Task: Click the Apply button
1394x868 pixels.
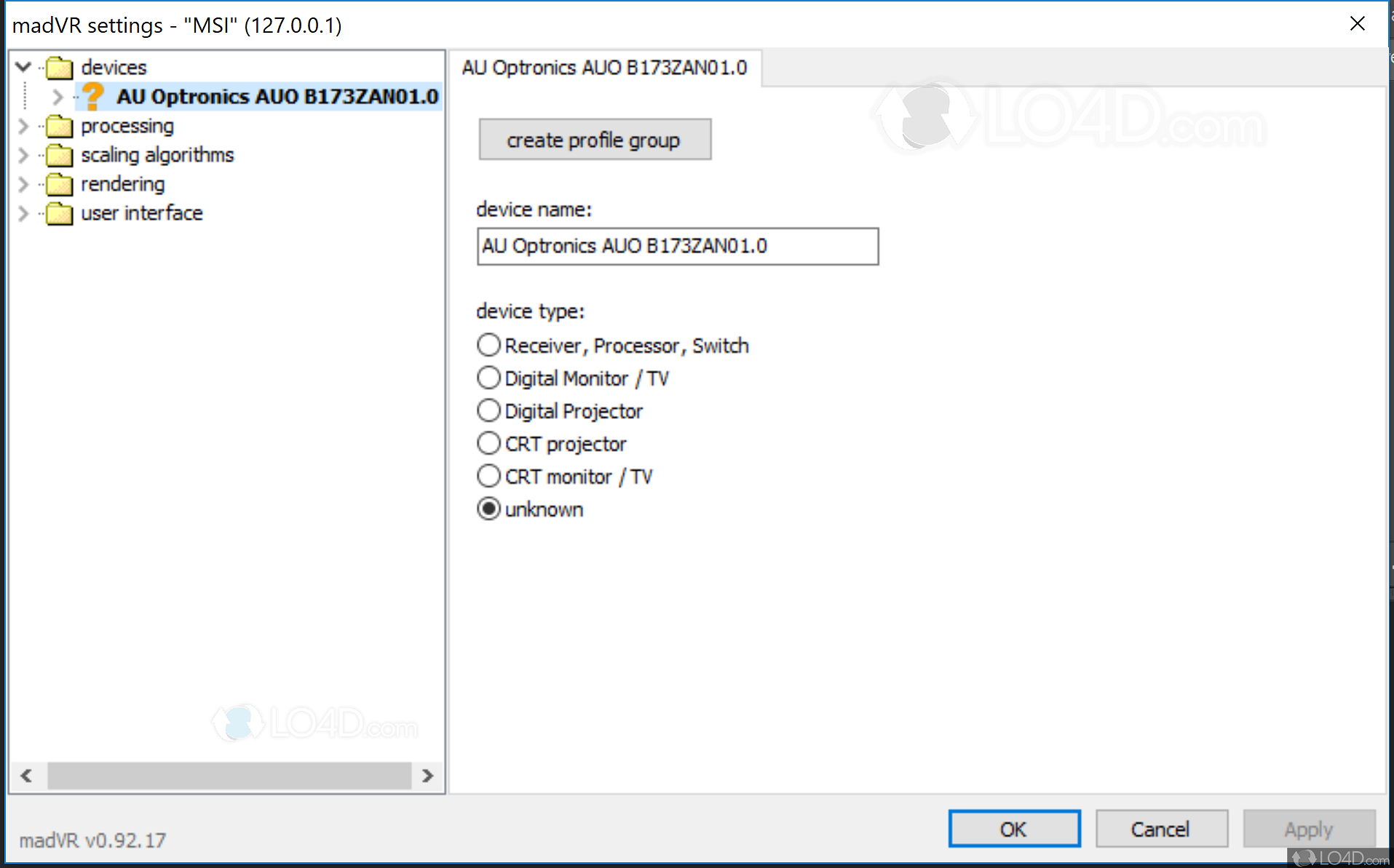Action: pyautogui.click(x=1309, y=829)
